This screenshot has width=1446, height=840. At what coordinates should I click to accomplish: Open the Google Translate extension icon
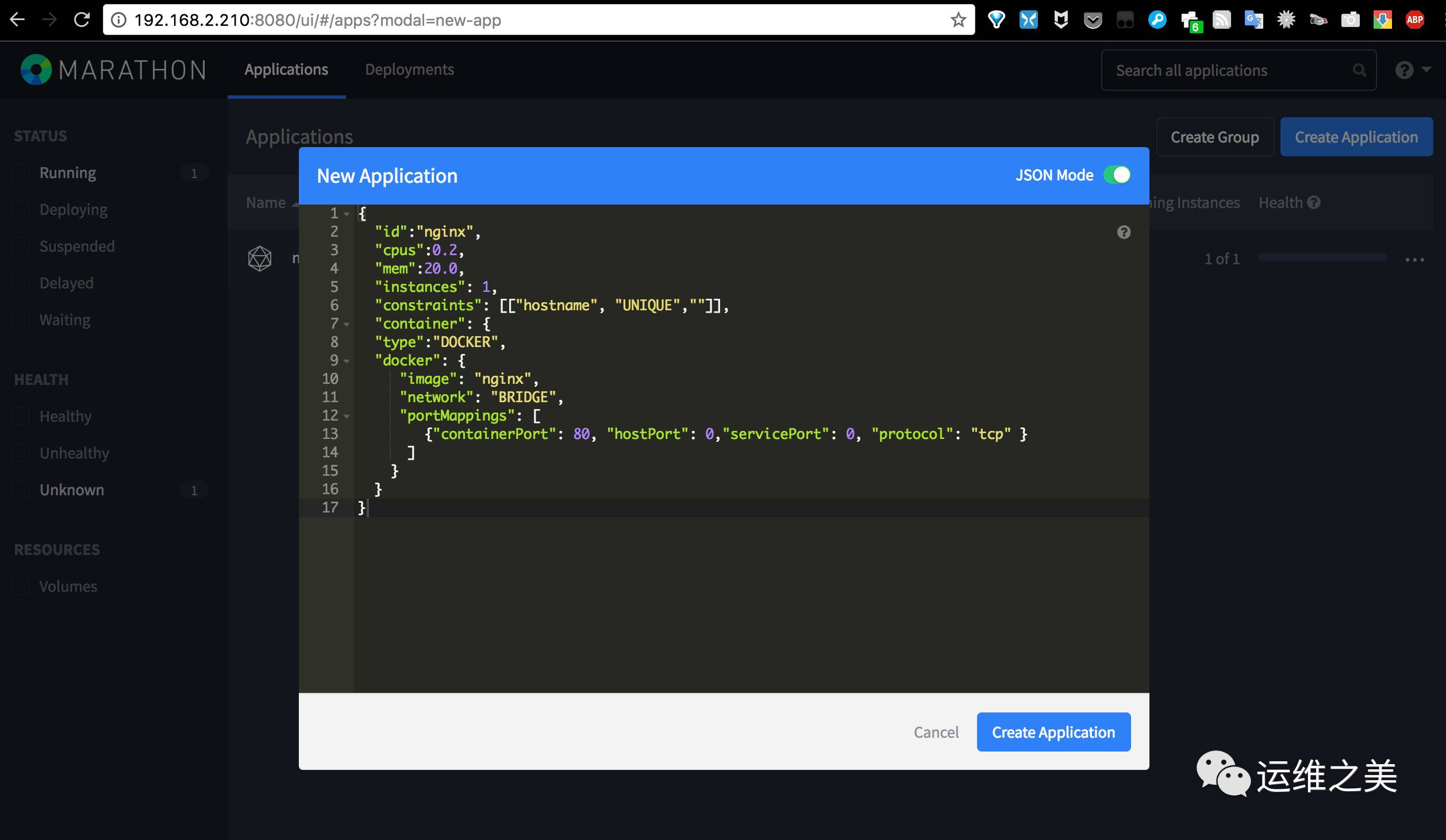(1253, 20)
